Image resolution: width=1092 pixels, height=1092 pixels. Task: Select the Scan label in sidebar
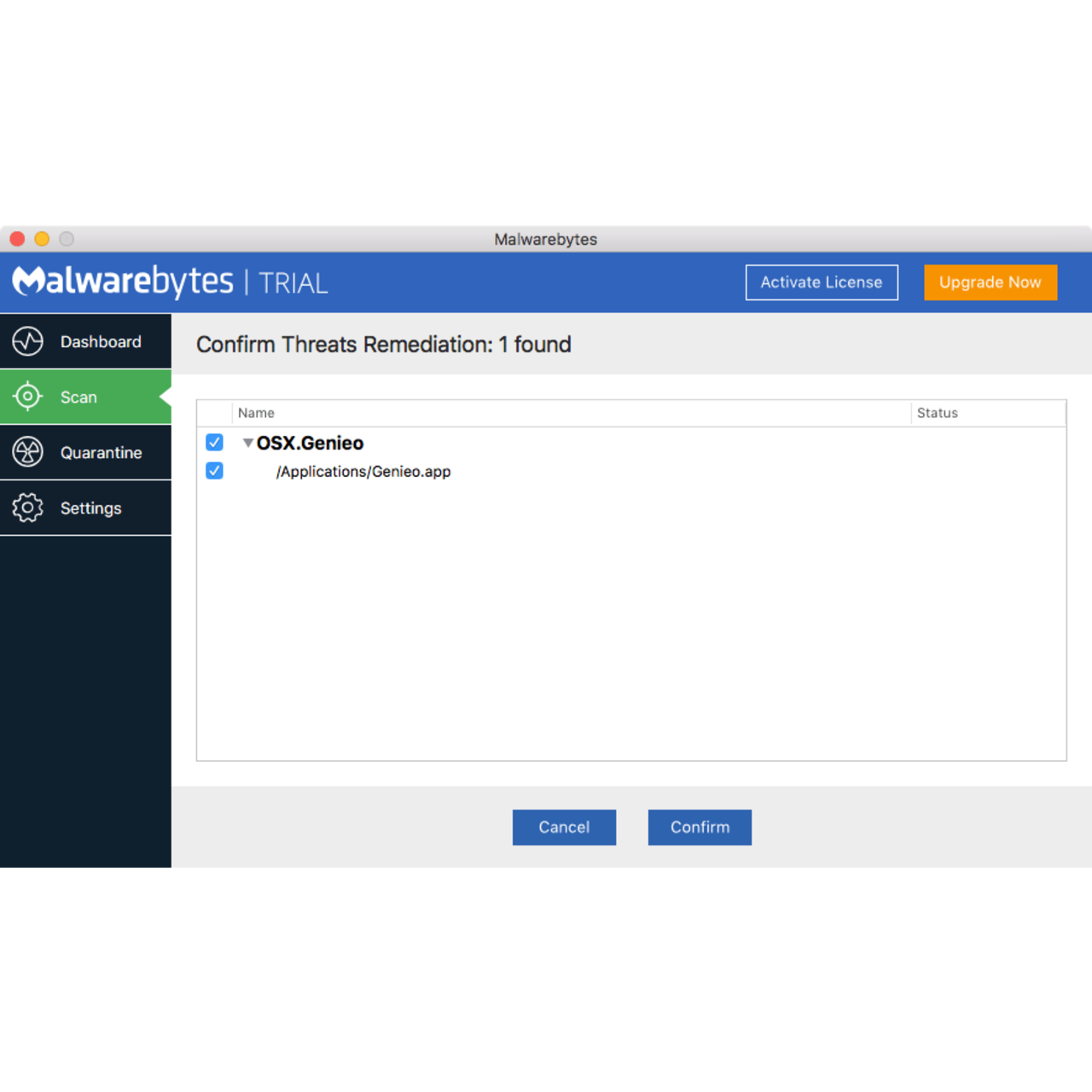[x=78, y=398]
